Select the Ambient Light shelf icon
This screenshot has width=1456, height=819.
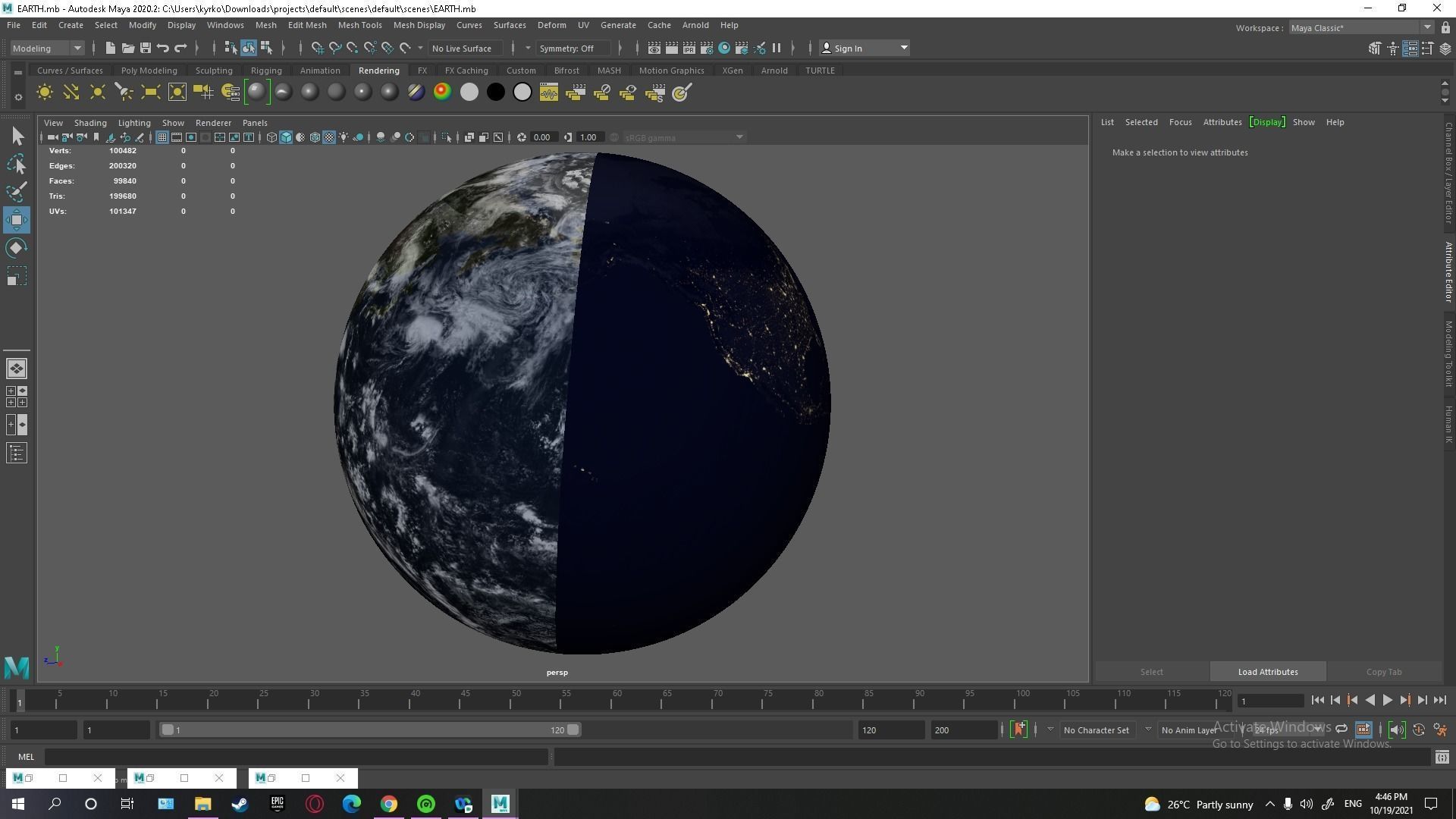tap(45, 93)
